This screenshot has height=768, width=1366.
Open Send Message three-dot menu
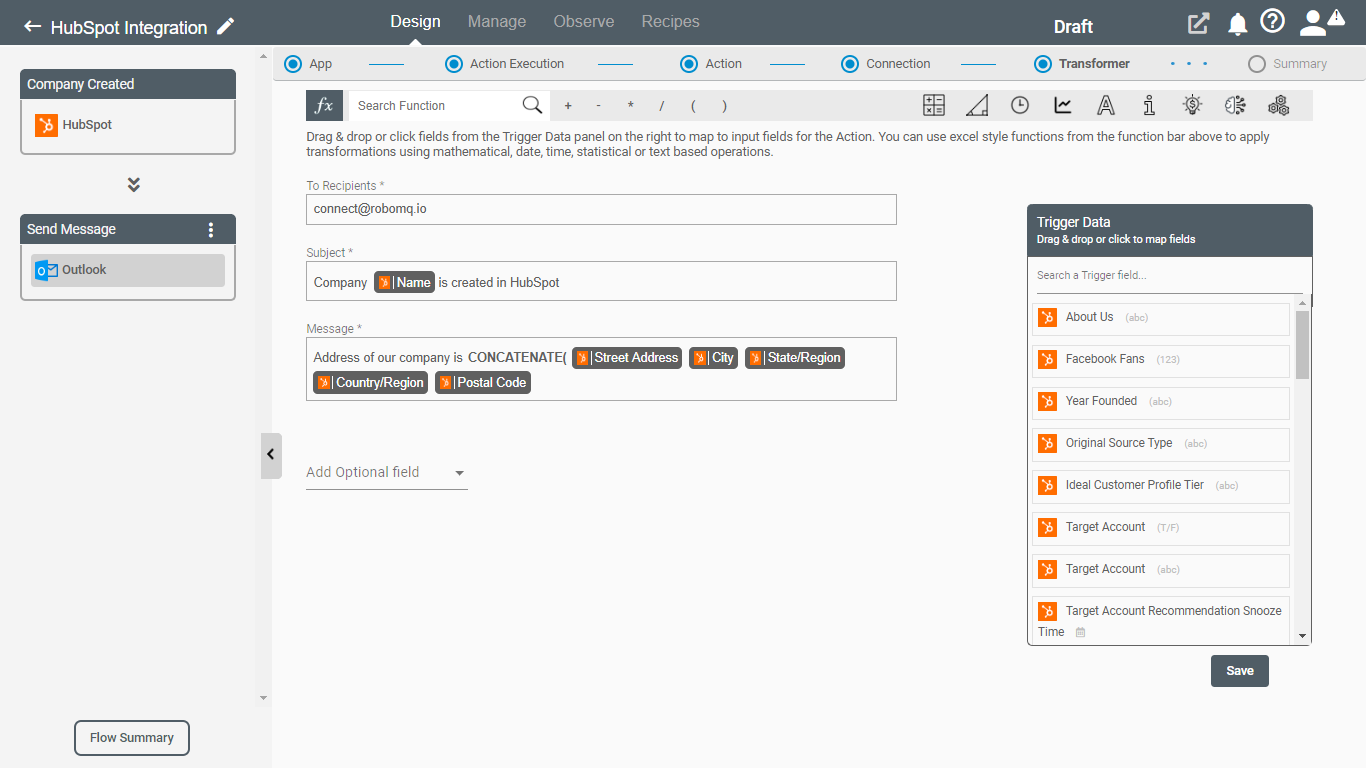click(211, 229)
